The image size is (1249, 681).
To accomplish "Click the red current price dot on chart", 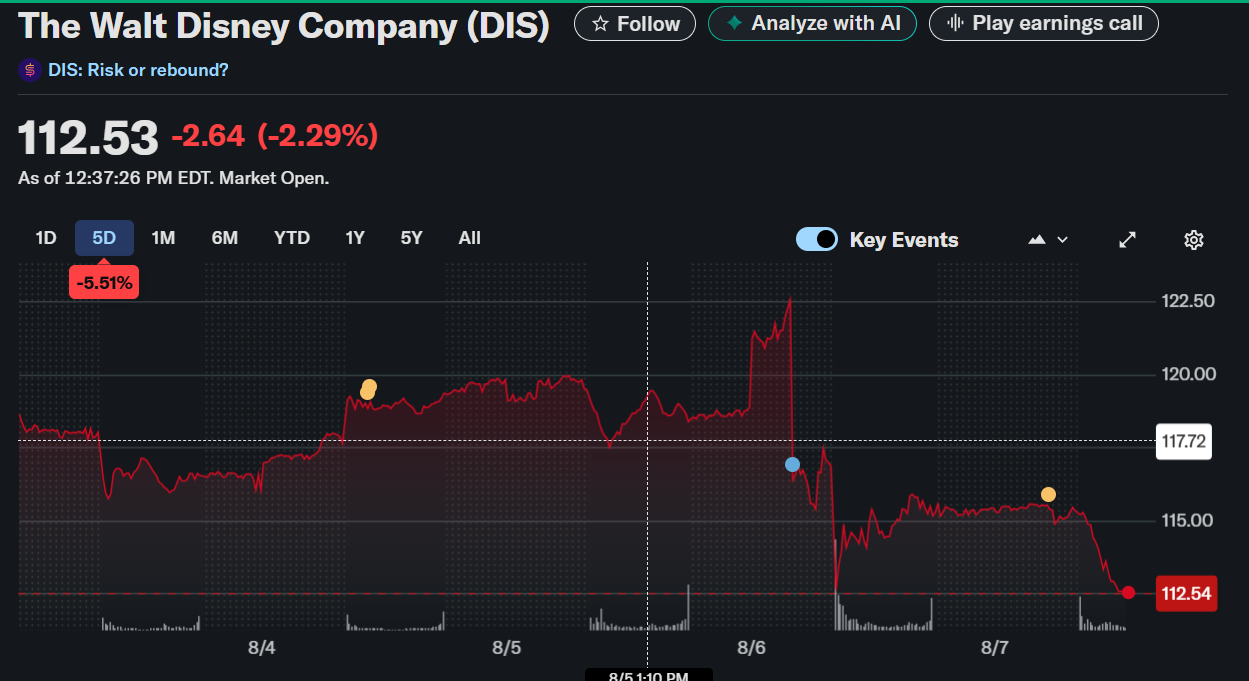I will click(1128, 593).
